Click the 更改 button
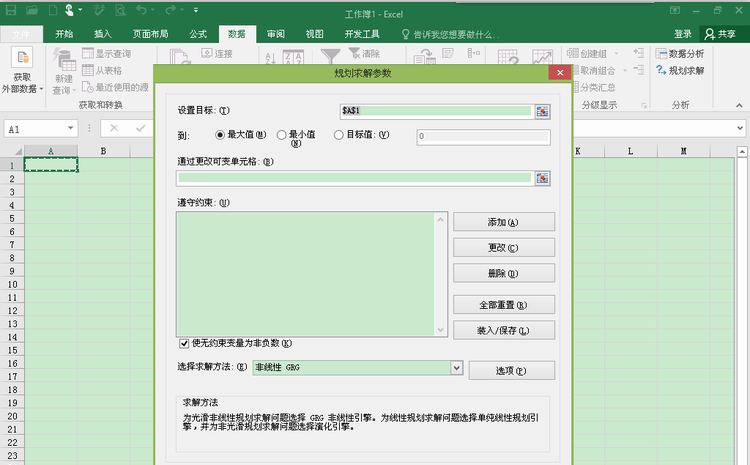The height and width of the screenshot is (465, 750). (504, 247)
